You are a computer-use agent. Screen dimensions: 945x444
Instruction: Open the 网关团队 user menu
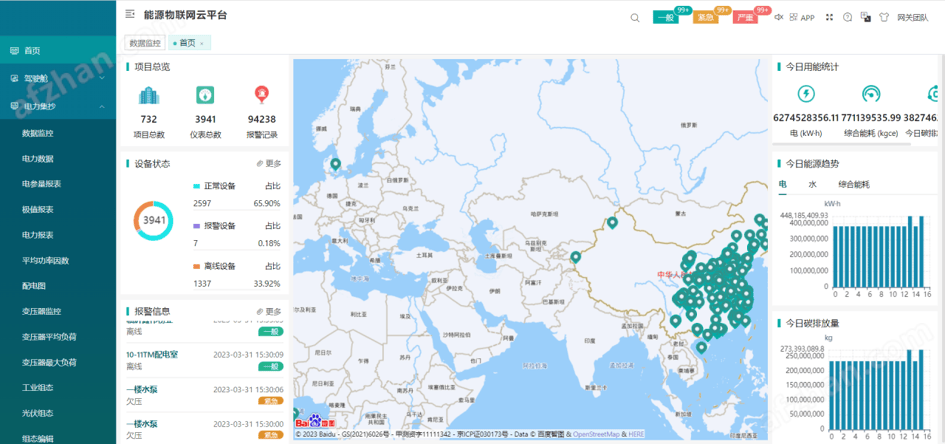point(912,17)
